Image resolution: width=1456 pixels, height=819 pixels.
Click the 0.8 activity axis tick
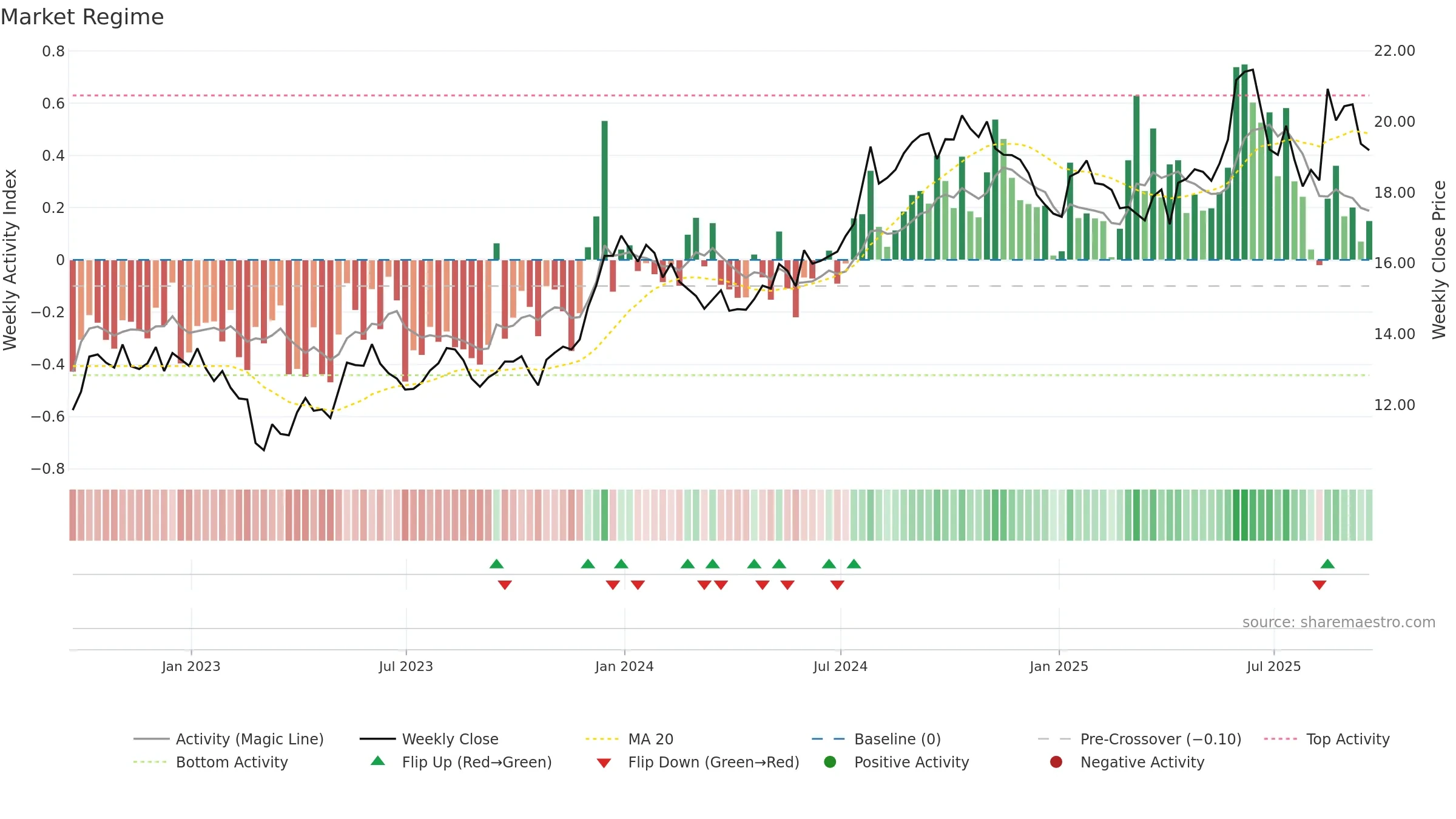[53, 52]
